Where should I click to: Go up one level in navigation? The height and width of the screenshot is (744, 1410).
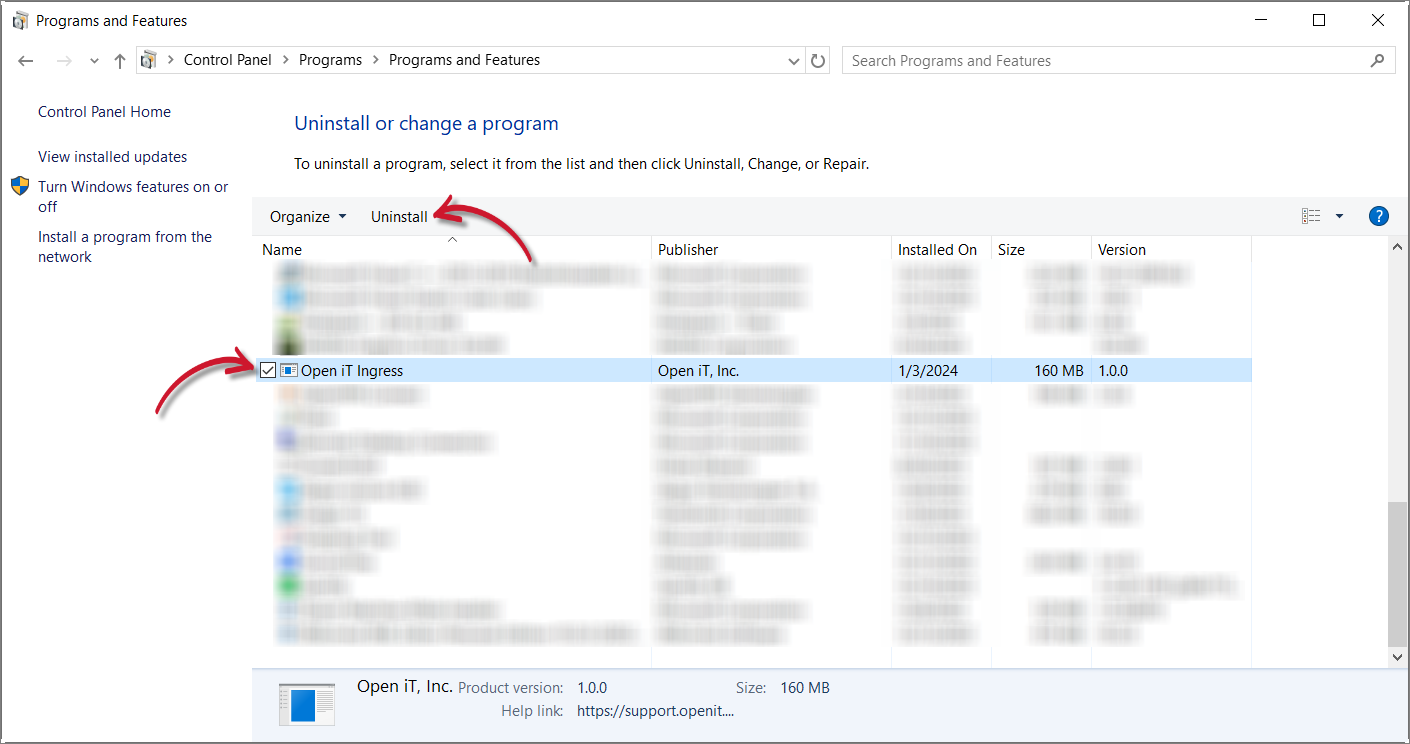click(x=119, y=60)
